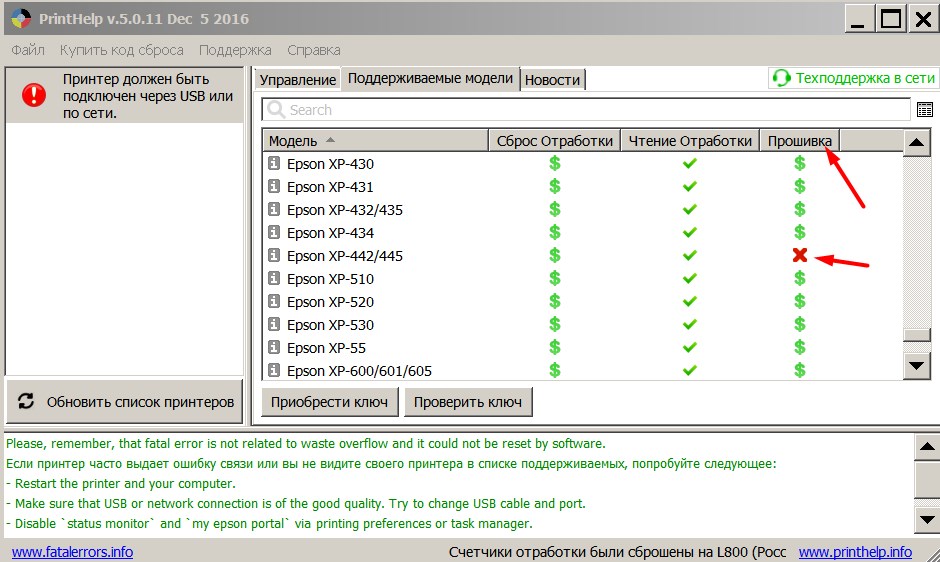Click firmware dollar icon for Epson XP-55
Image resolution: width=940 pixels, height=562 pixels.
[799, 348]
